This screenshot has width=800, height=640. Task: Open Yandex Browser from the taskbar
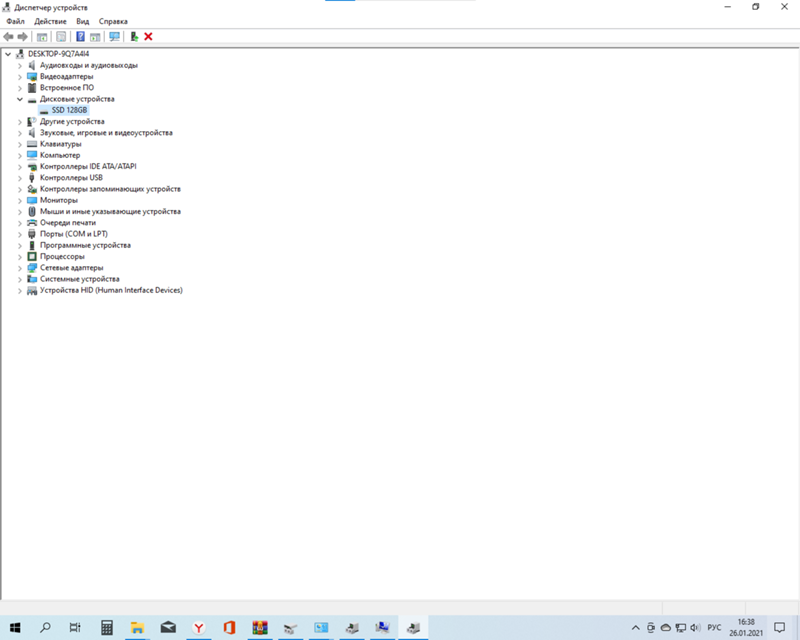[x=198, y=627]
